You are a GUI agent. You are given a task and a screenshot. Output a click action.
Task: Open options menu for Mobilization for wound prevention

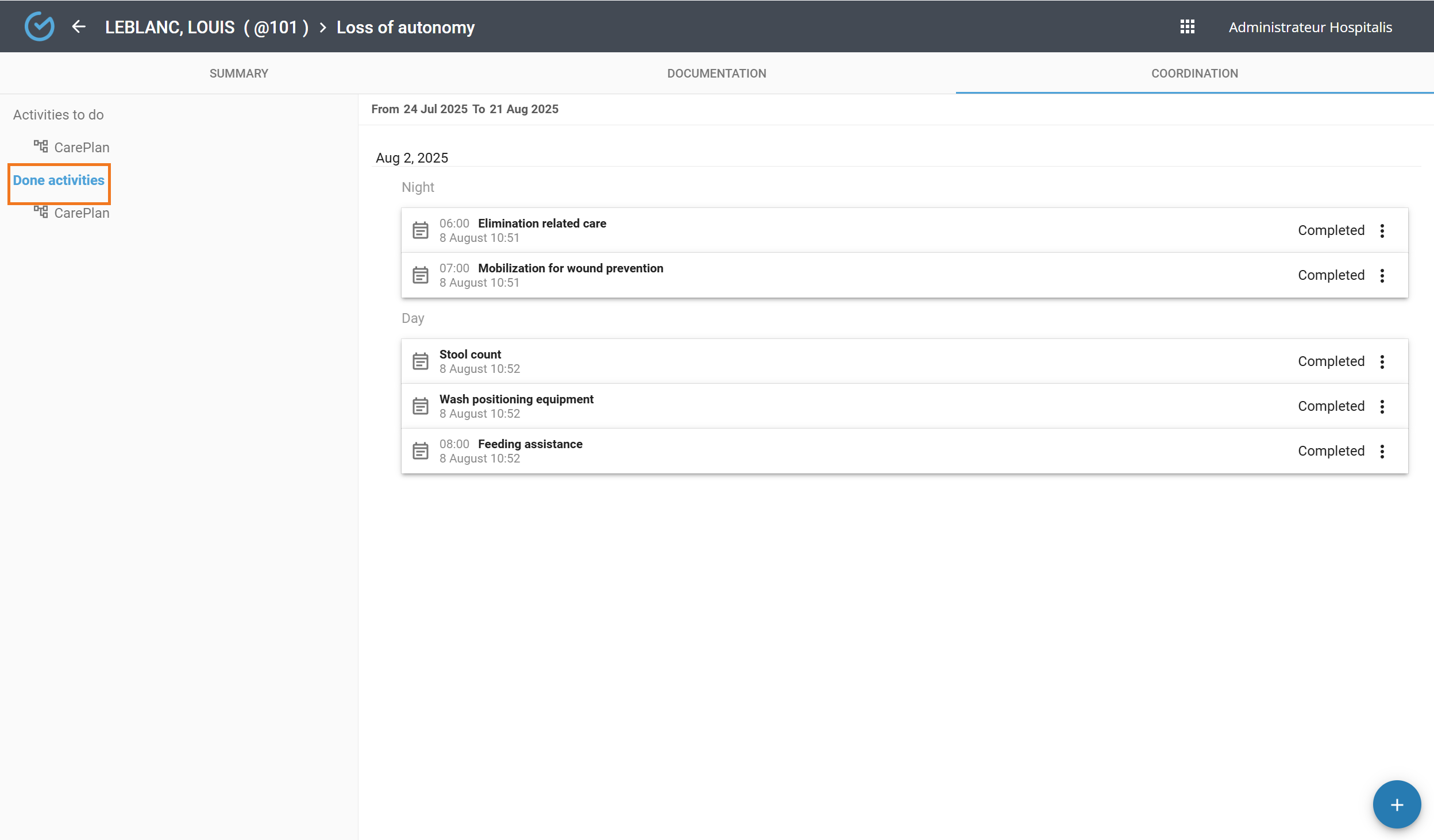pos(1382,275)
